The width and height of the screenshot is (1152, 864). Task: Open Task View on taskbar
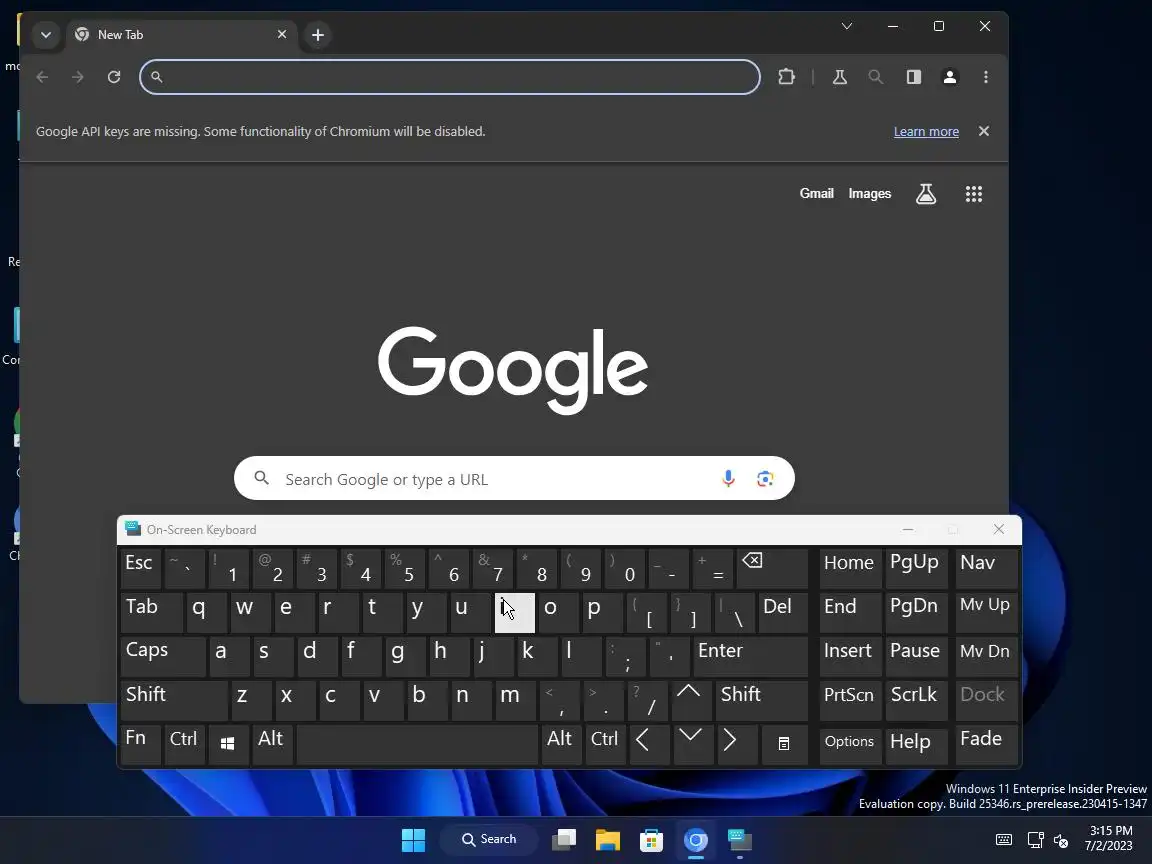point(564,840)
